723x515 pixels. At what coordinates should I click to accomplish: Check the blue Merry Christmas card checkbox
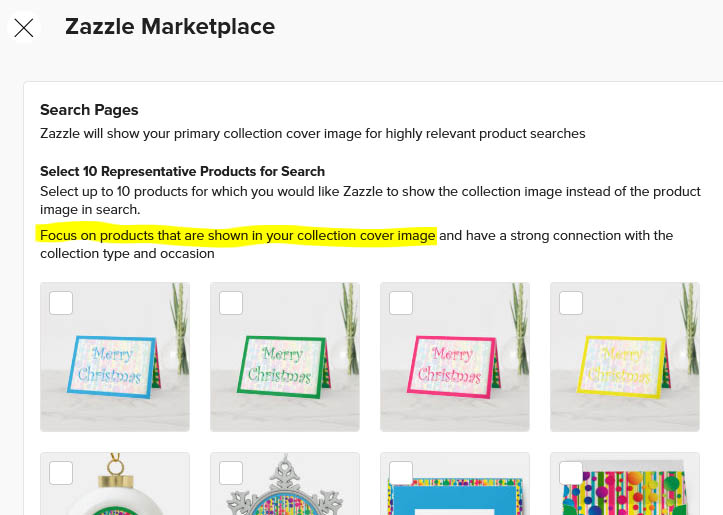61,303
